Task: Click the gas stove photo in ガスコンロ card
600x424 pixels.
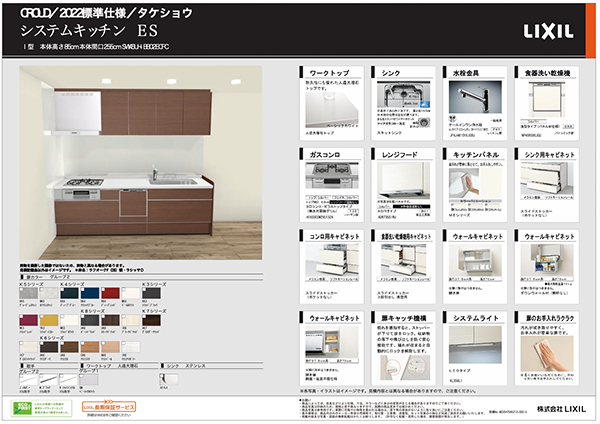Action: pos(332,175)
